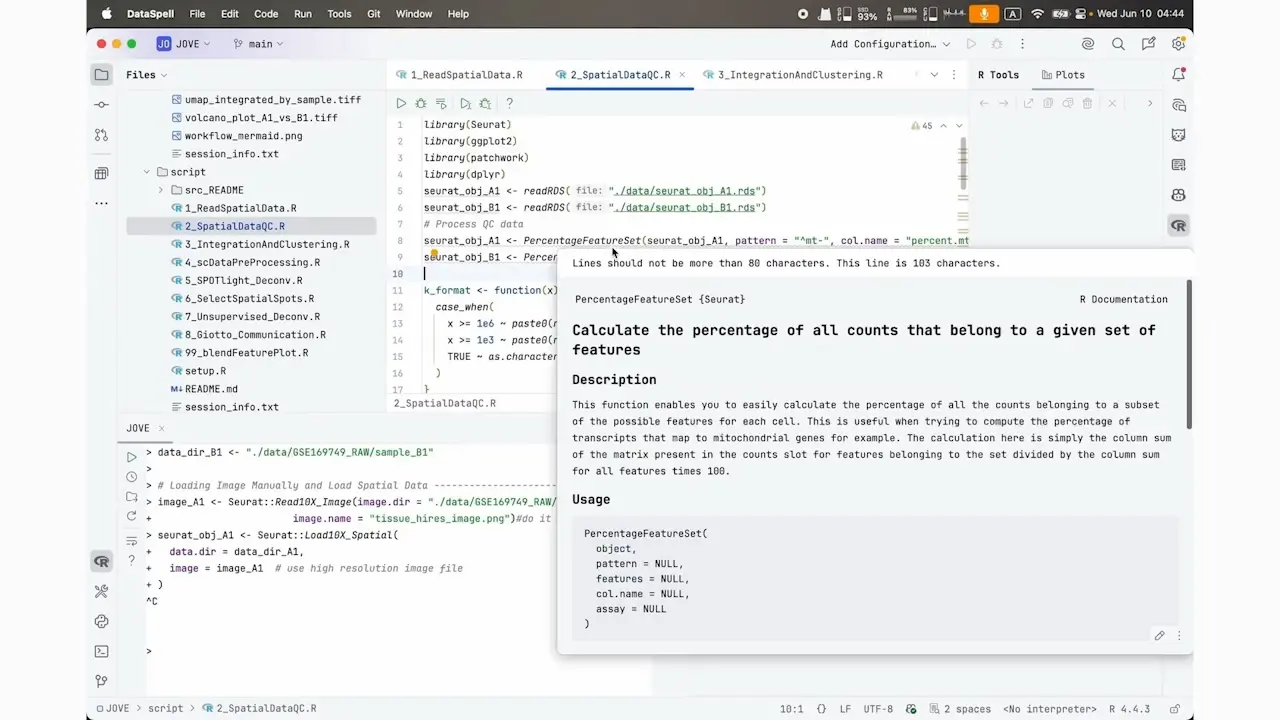Open documentation popup more options dots
The height and width of the screenshot is (720, 1280).
point(1179,636)
